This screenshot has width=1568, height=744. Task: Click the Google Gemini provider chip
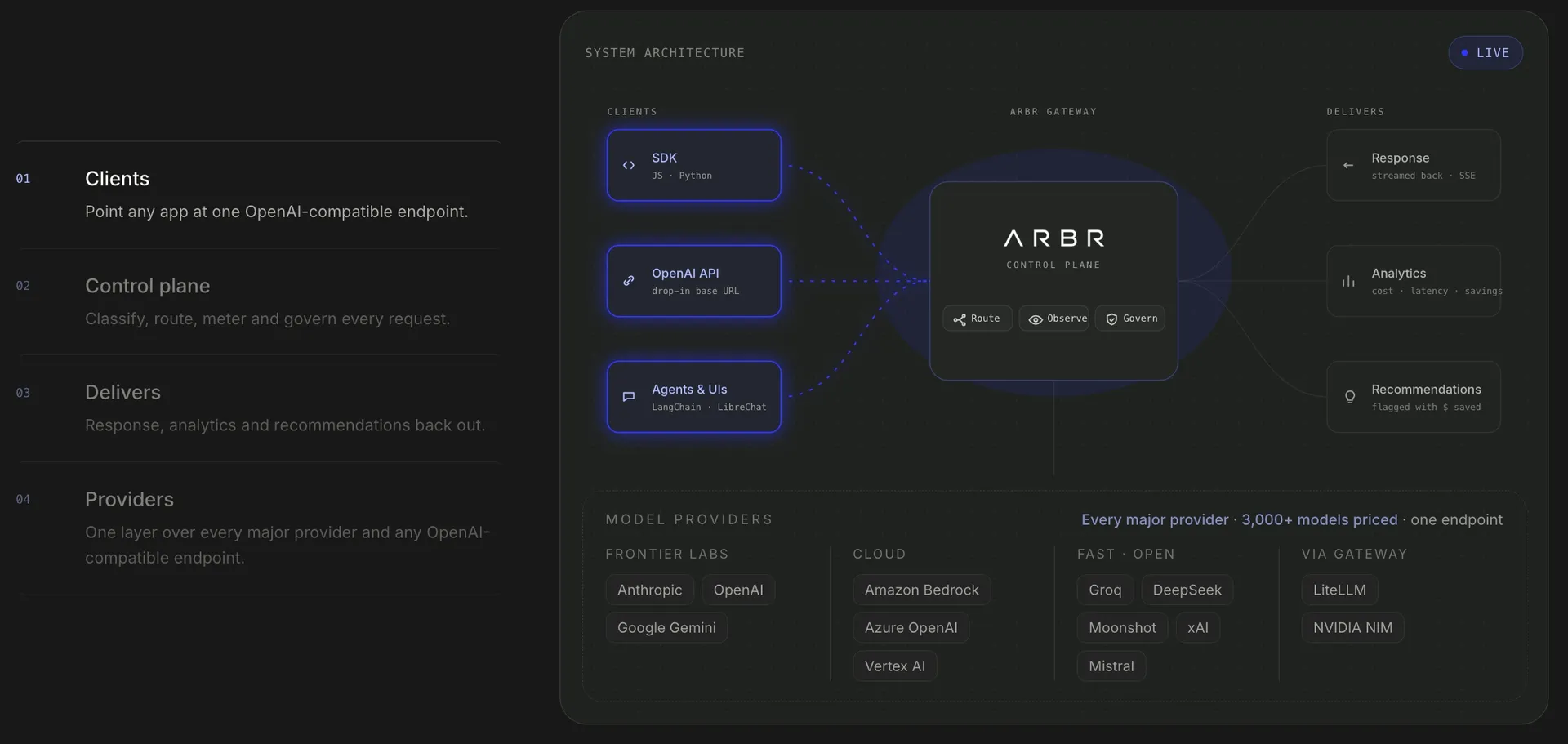(x=666, y=627)
